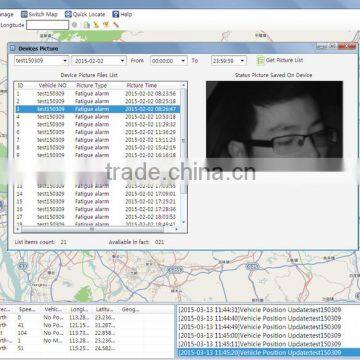Click the document page icon in map toolbar
360x360 pixels.
(x=86, y=25)
